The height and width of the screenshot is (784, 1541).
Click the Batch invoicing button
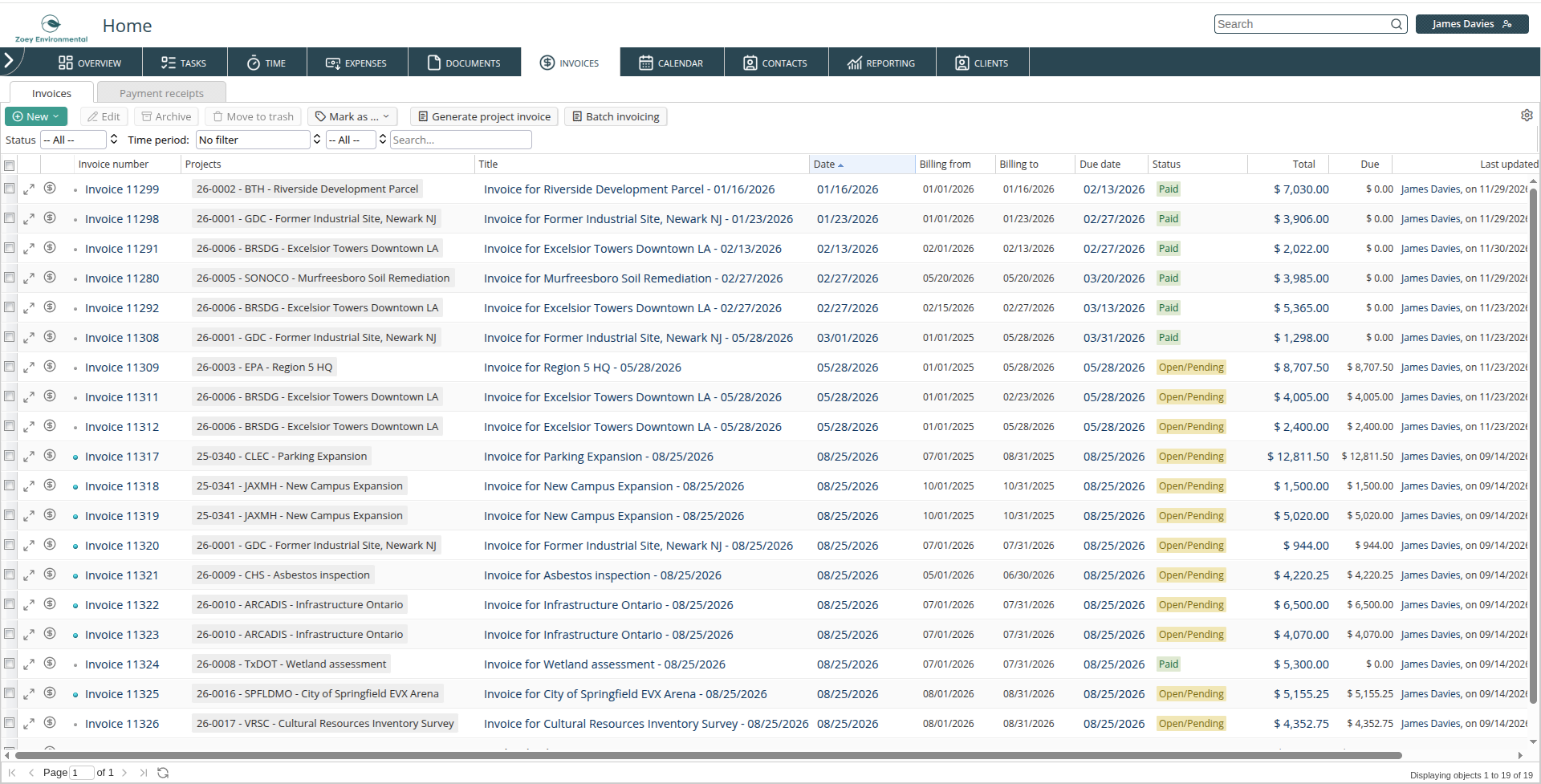click(x=616, y=116)
